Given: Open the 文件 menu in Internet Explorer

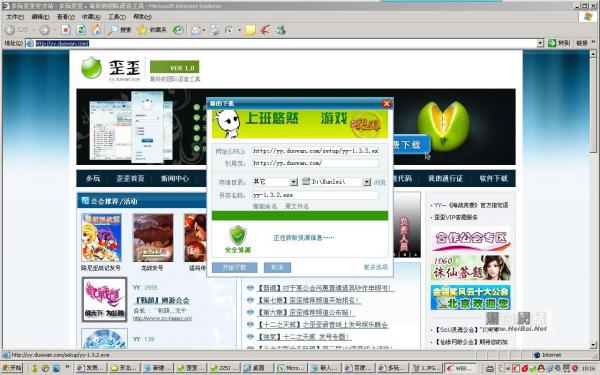Looking at the screenshot, I should coord(15,17).
